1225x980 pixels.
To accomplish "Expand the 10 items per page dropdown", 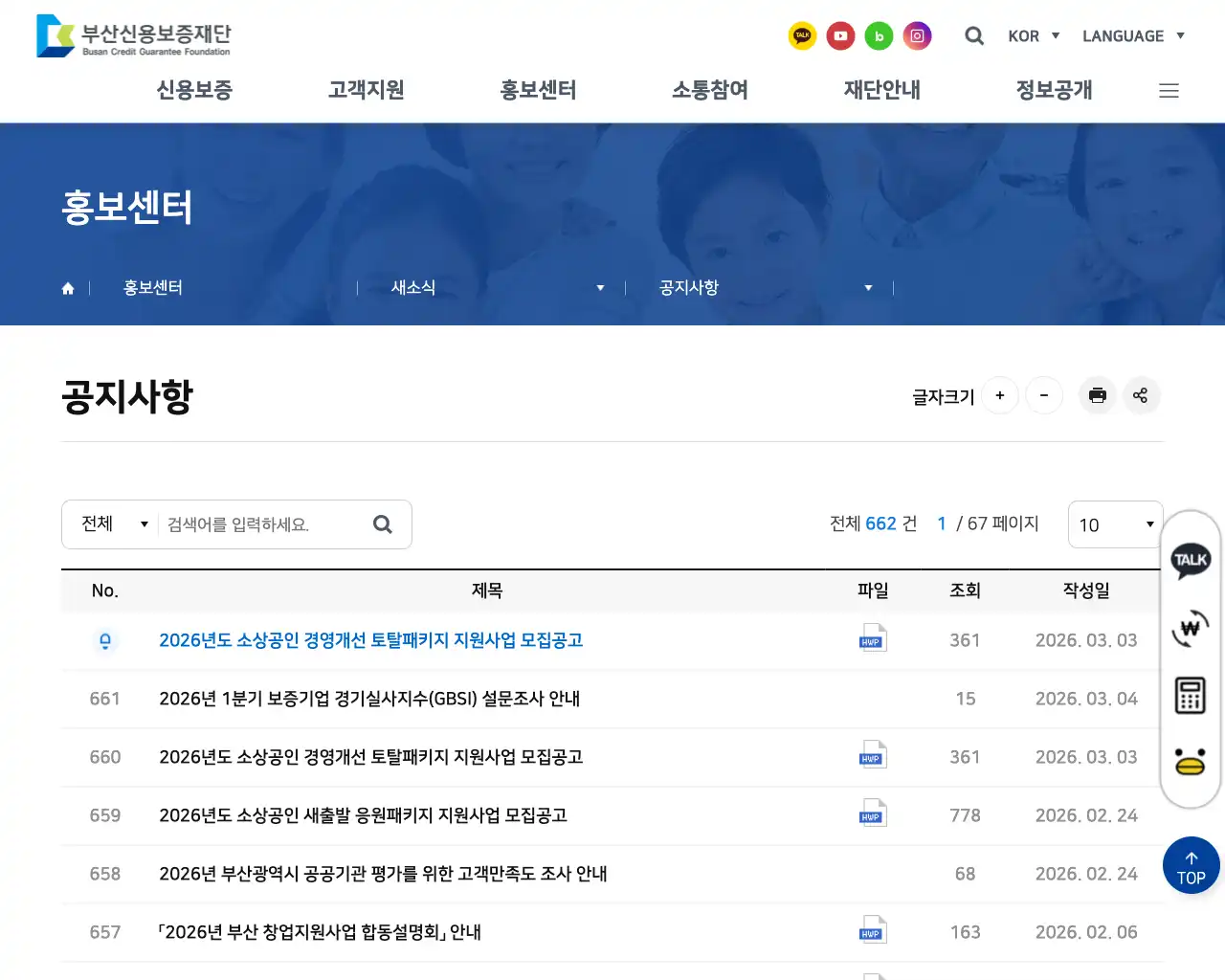I will pos(1115,524).
